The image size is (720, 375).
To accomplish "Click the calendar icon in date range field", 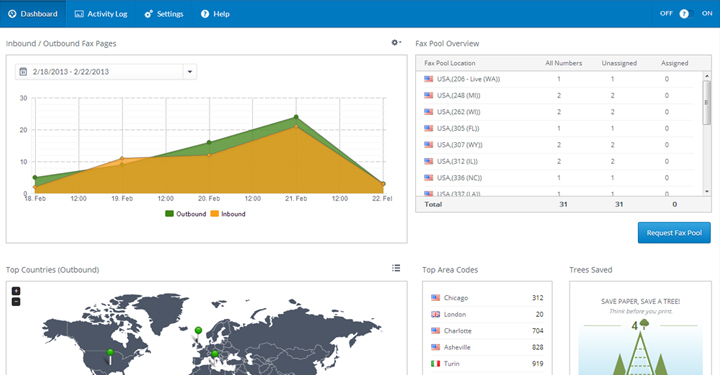I will tap(23, 72).
